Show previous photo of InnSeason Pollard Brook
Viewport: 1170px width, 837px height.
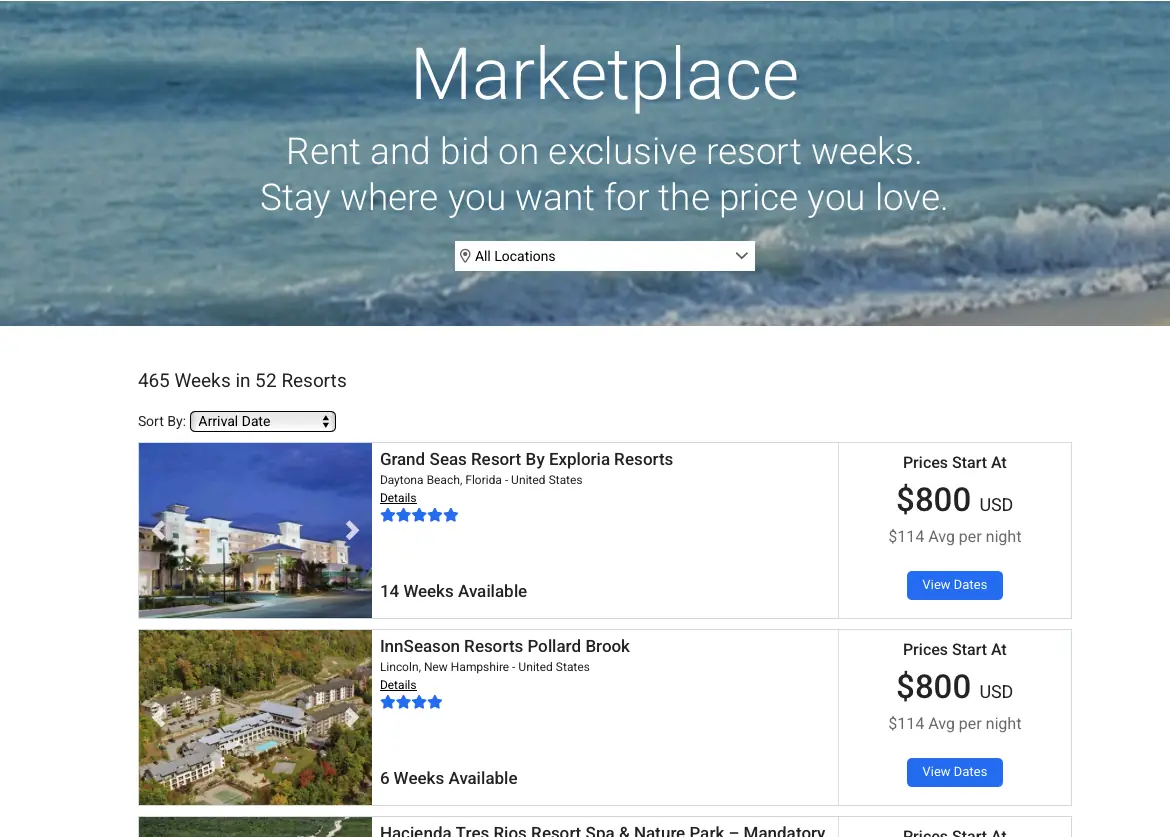click(x=158, y=717)
